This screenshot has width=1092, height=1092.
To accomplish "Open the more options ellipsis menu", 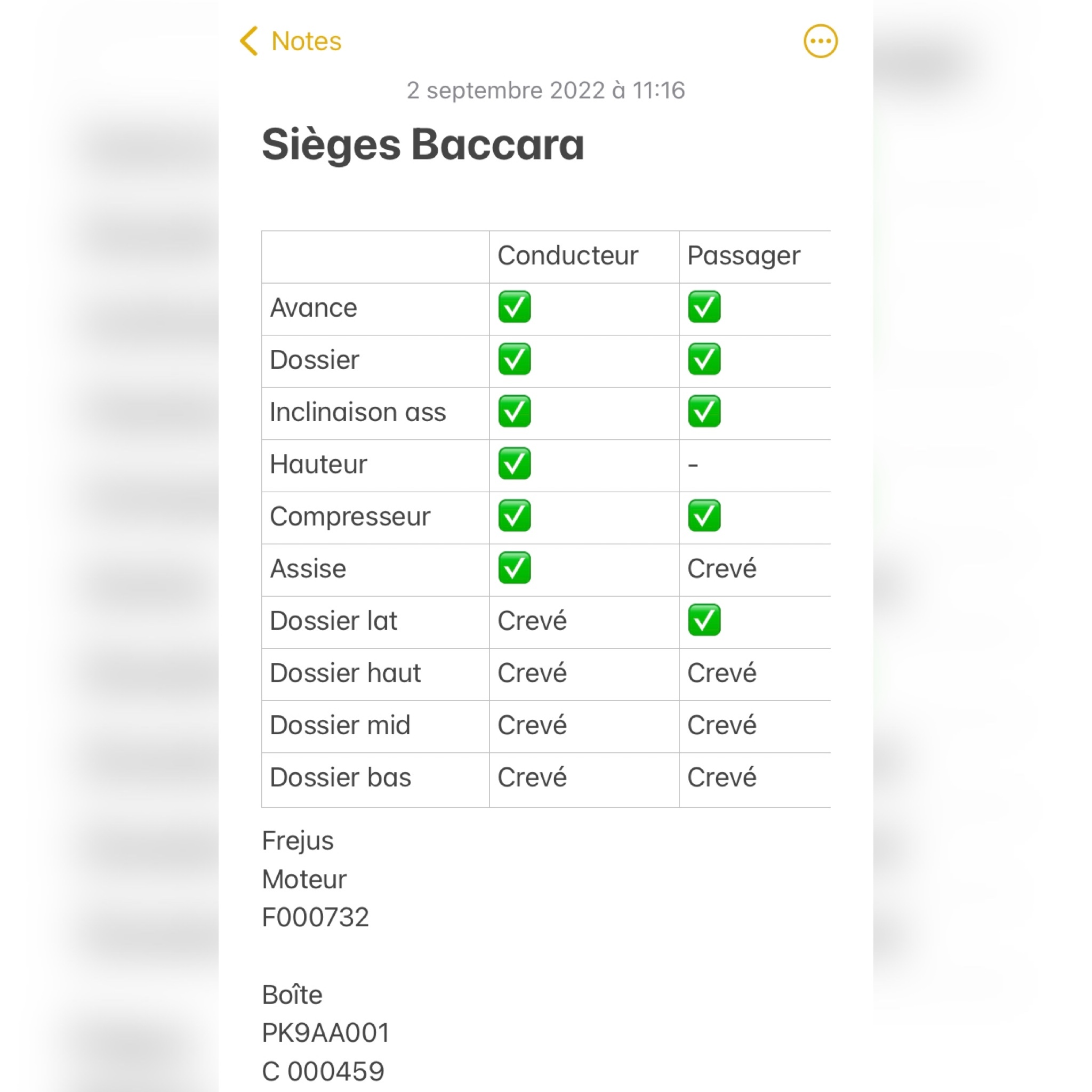I will (820, 41).
